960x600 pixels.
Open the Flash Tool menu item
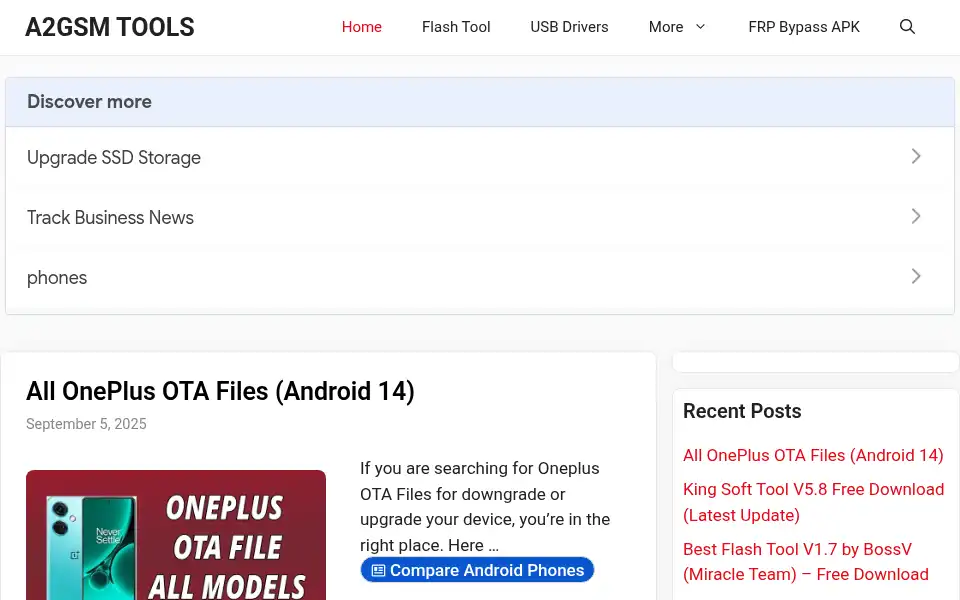pyautogui.click(x=456, y=27)
